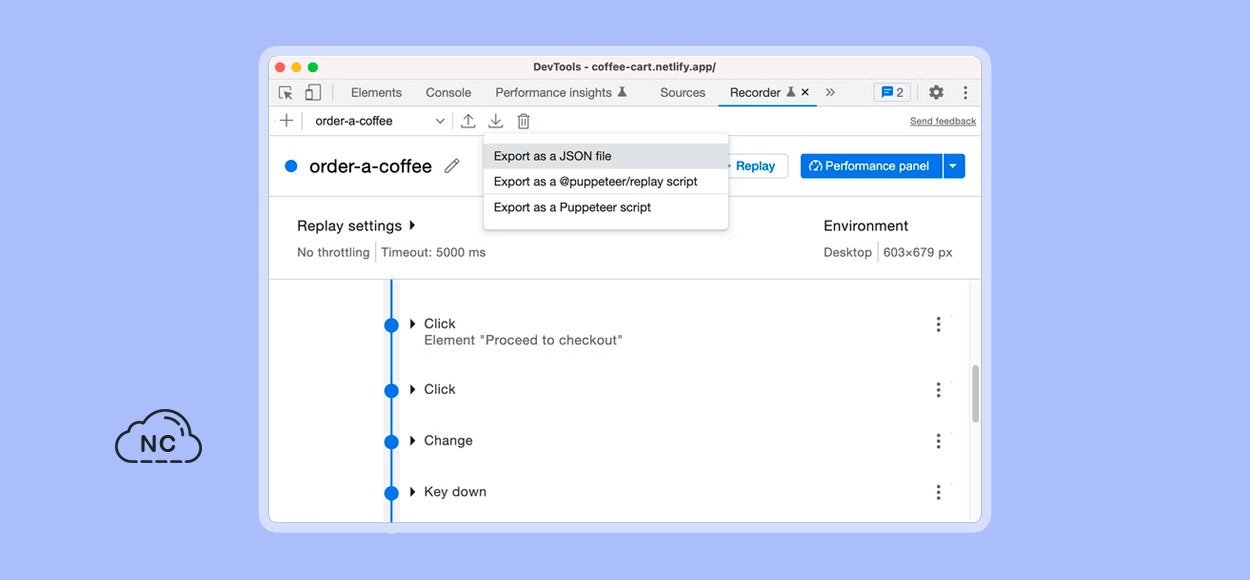This screenshot has width=1250, height=580.
Task: Expand the Change step
Action: click(412, 440)
